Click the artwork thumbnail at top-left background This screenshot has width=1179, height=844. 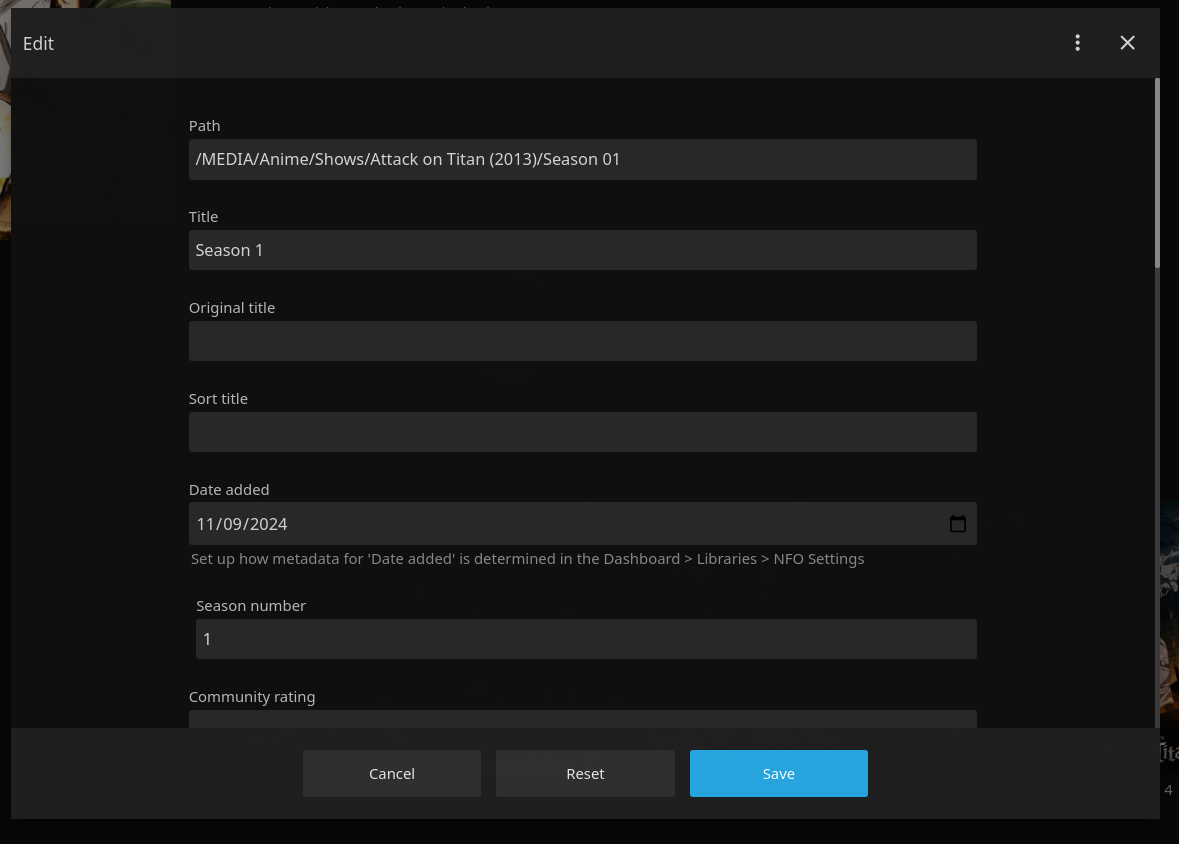click(x=5, y=120)
